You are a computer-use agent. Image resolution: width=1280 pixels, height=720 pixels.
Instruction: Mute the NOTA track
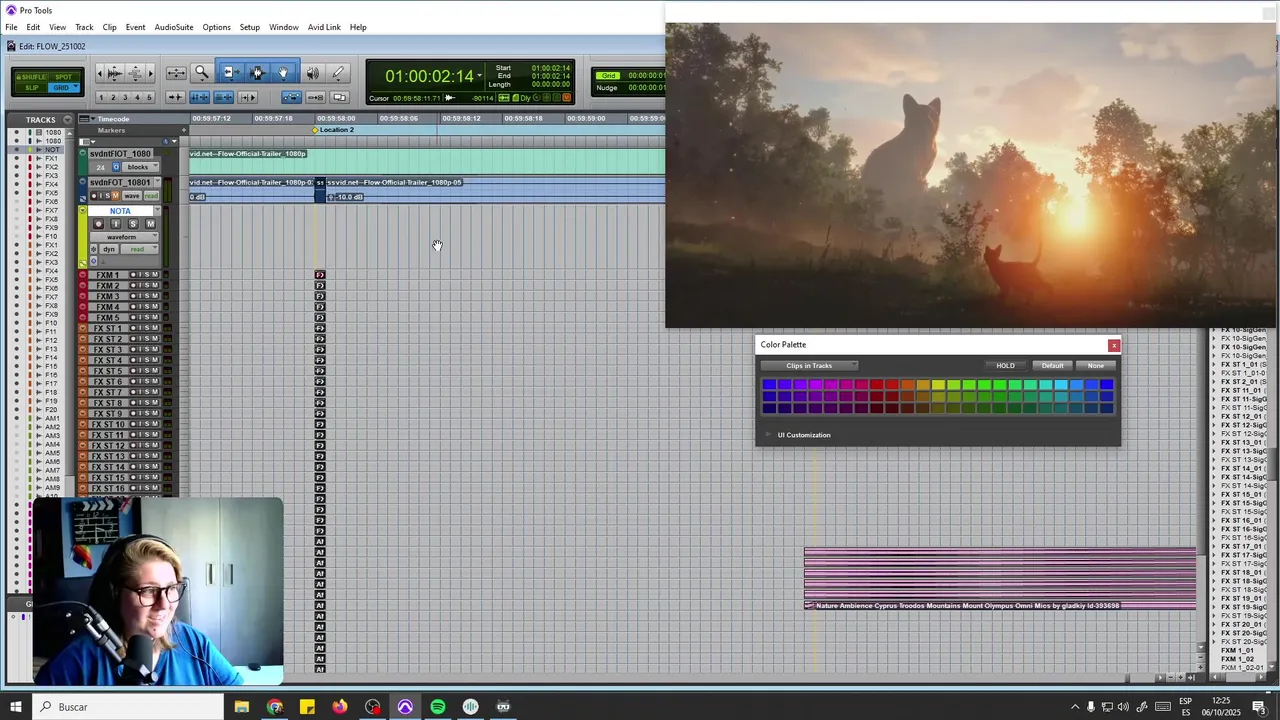(x=150, y=224)
